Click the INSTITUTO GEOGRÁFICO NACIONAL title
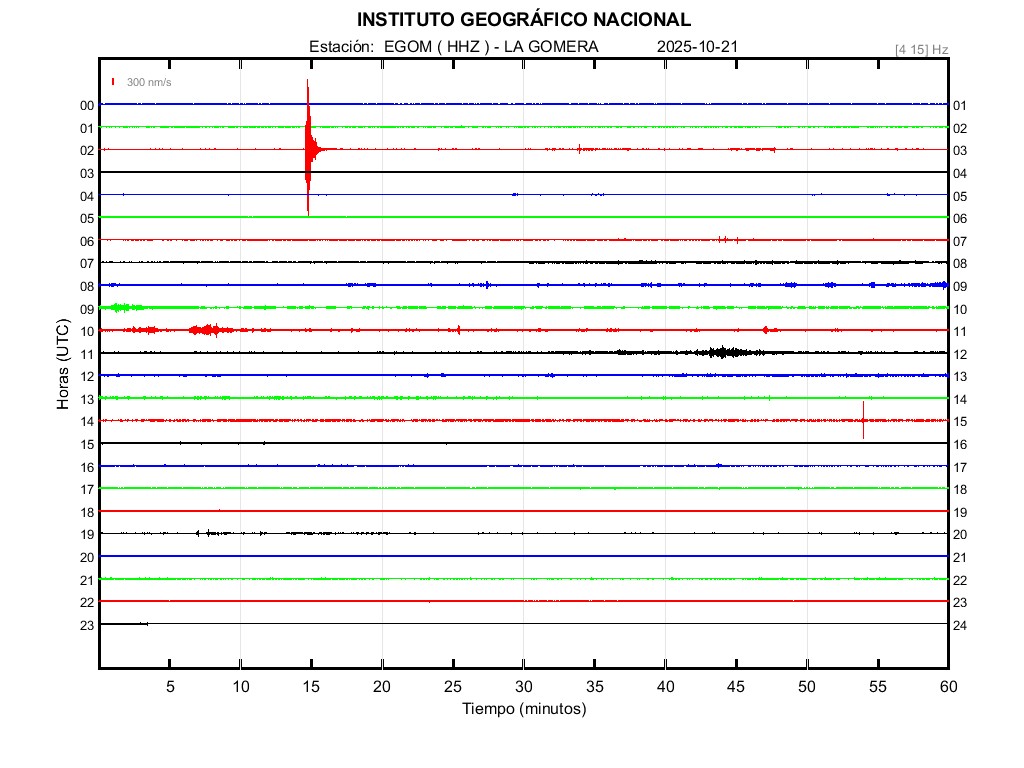1024x768 pixels. [524, 20]
